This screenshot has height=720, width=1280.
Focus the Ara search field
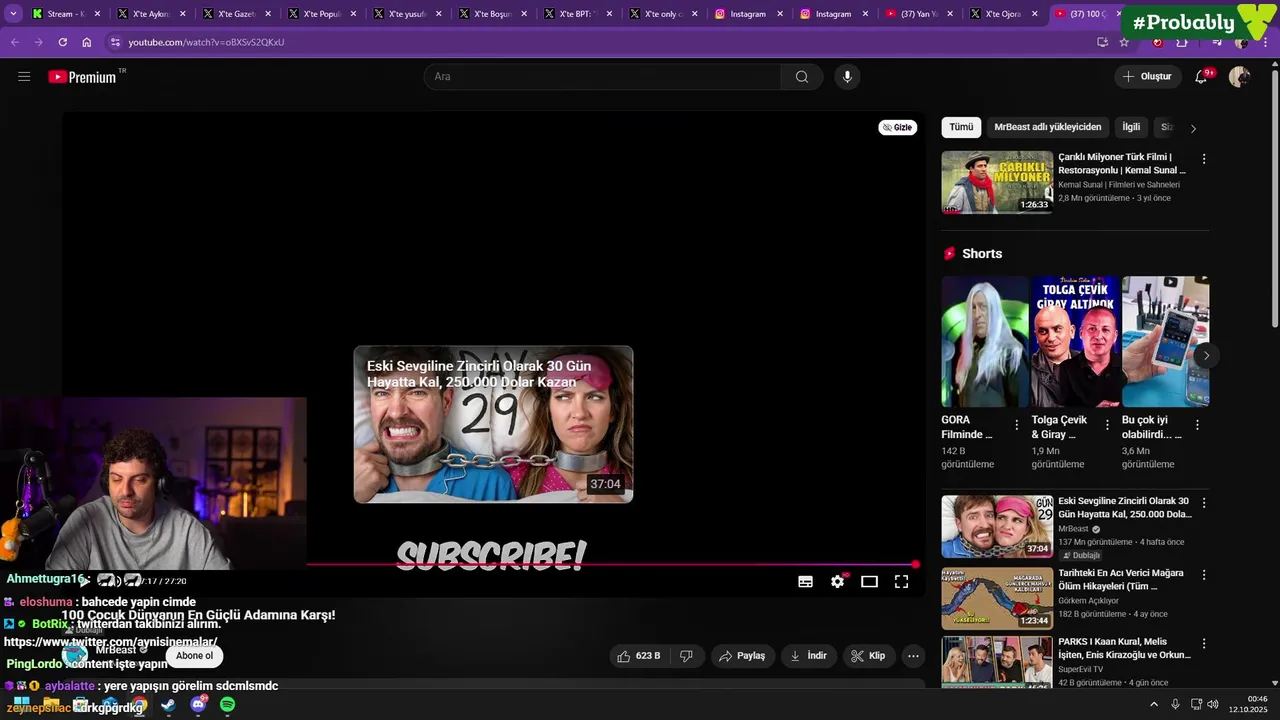click(x=604, y=77)
